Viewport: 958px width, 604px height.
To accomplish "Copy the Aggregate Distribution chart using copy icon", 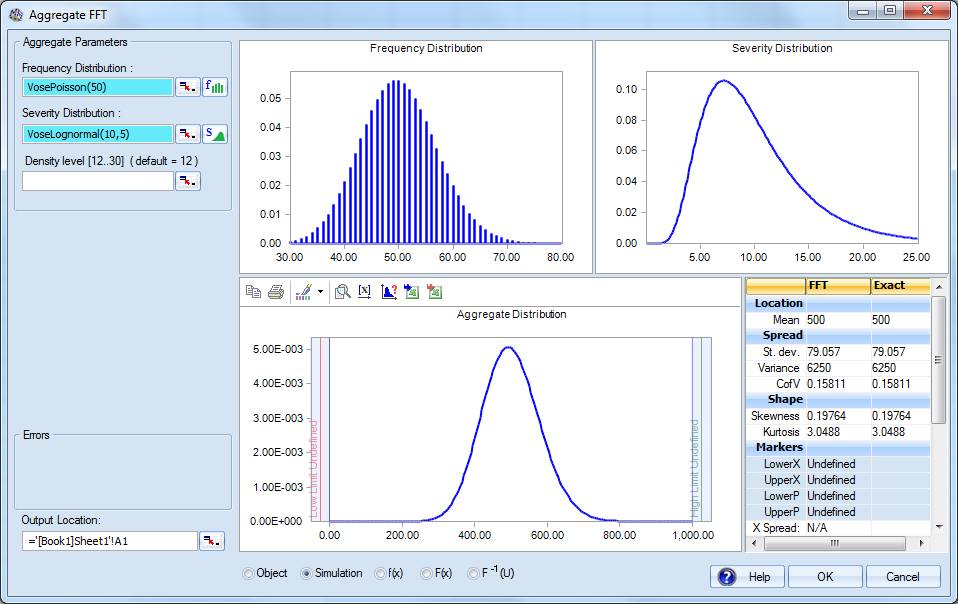I will pos(254,290).
